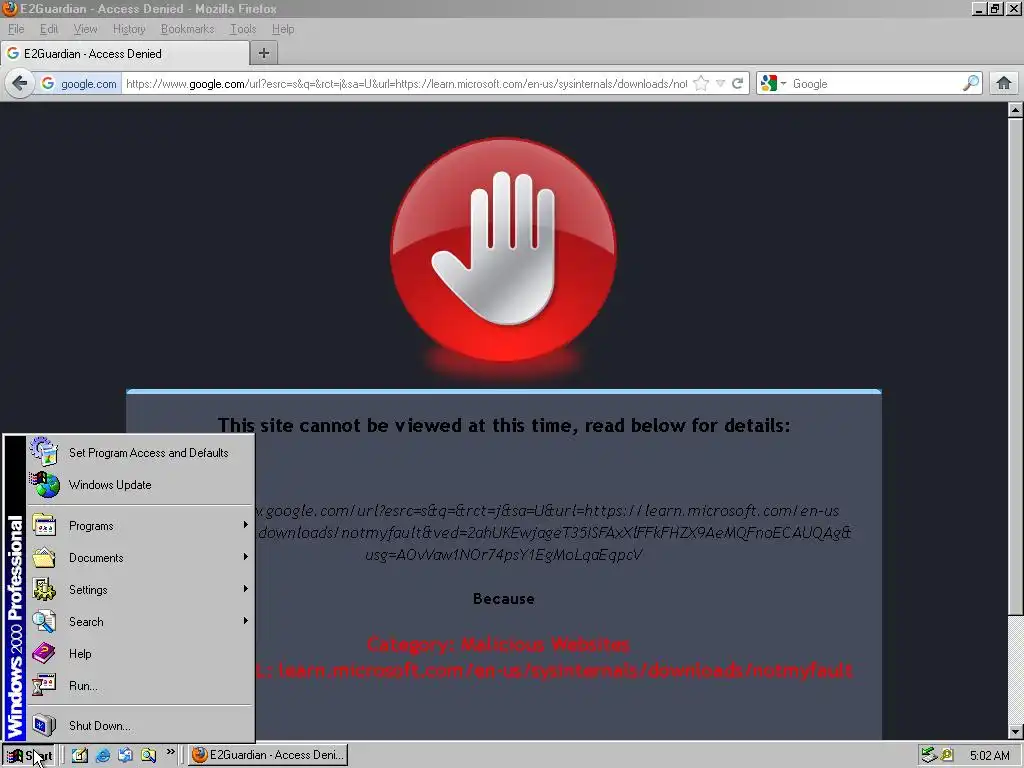Click the fourth quick launch magnifier icon

[x=149, y=755]
